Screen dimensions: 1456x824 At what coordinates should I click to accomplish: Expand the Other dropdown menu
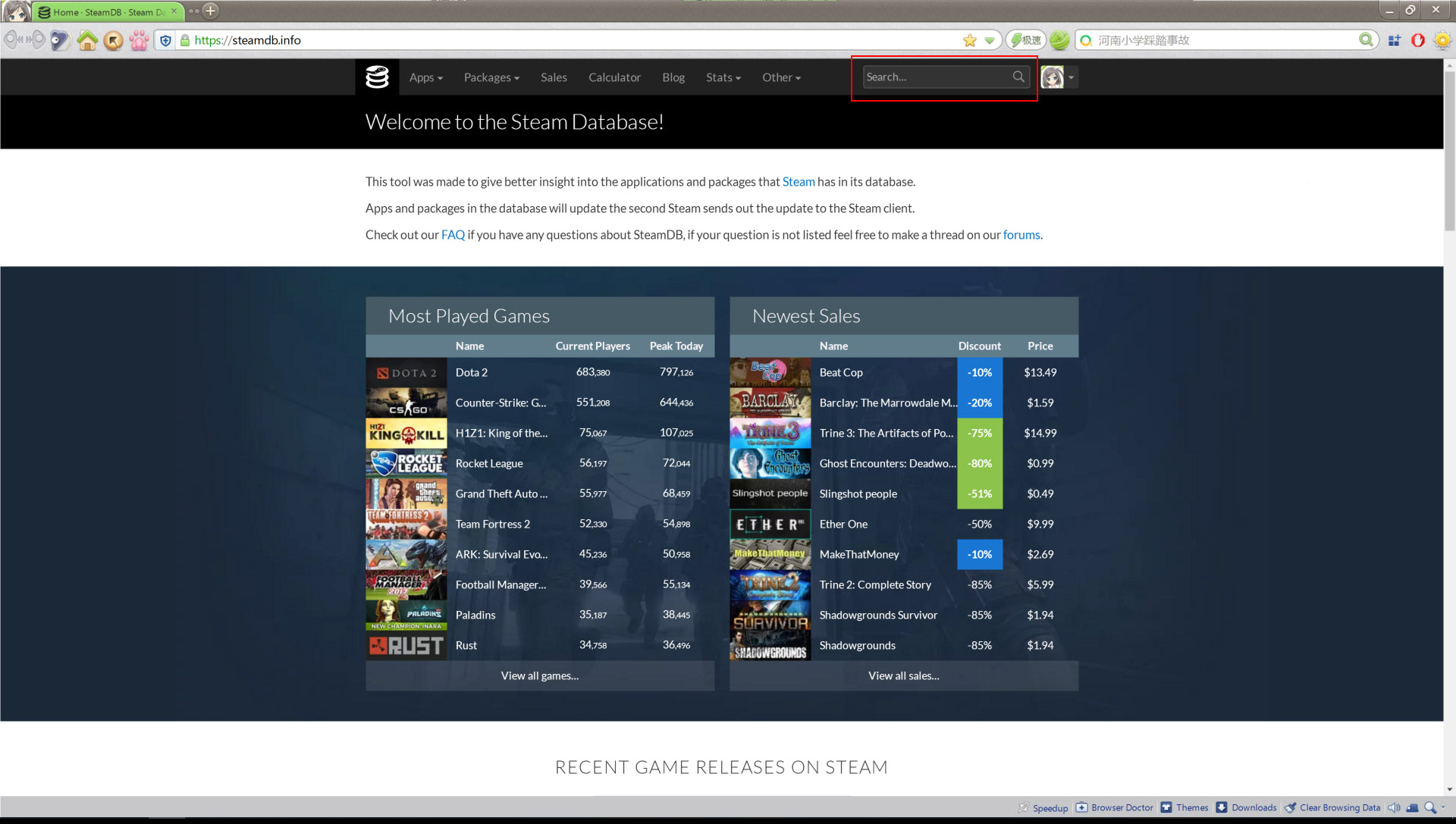[x=781, y=77]
